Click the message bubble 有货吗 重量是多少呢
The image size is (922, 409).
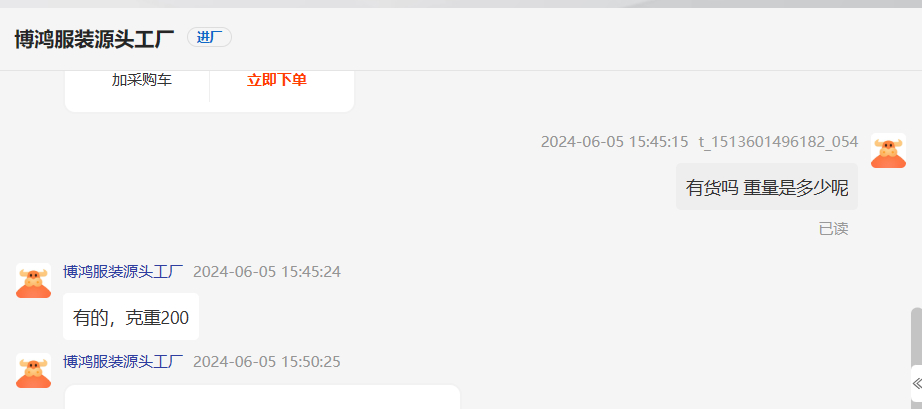click(x=767, y=187)
